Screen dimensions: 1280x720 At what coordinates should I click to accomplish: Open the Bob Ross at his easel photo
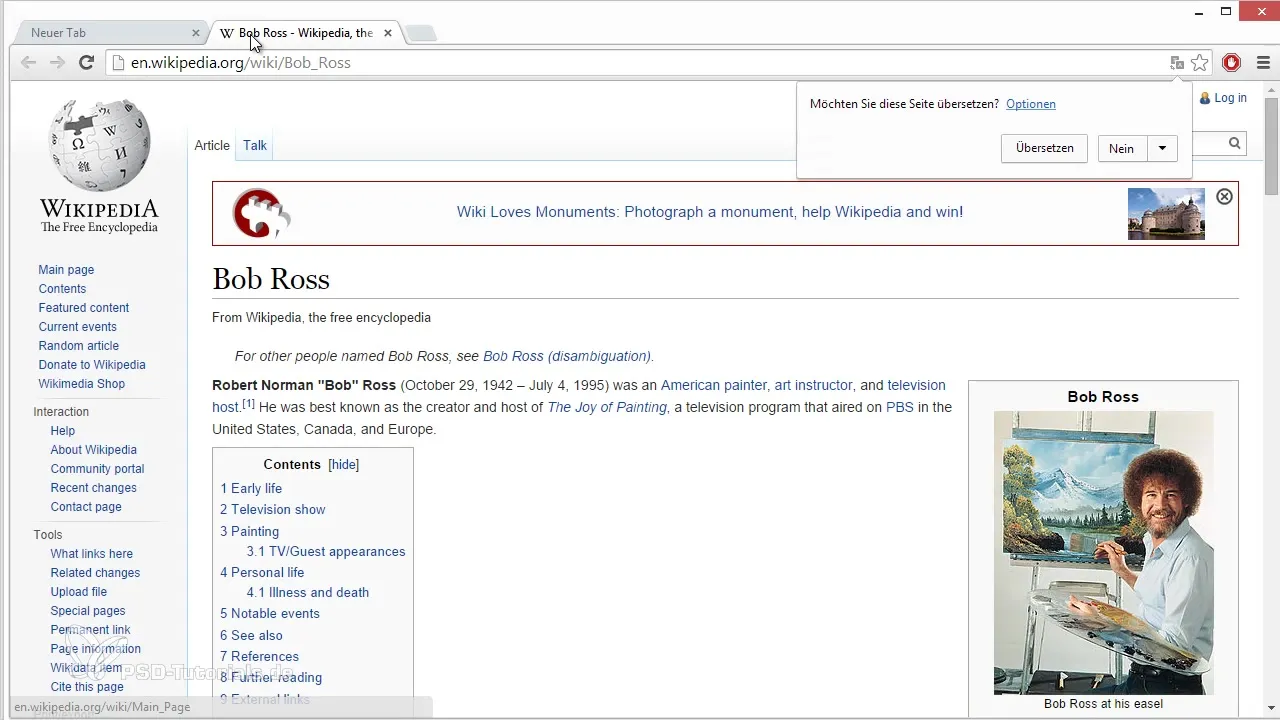1103,552
